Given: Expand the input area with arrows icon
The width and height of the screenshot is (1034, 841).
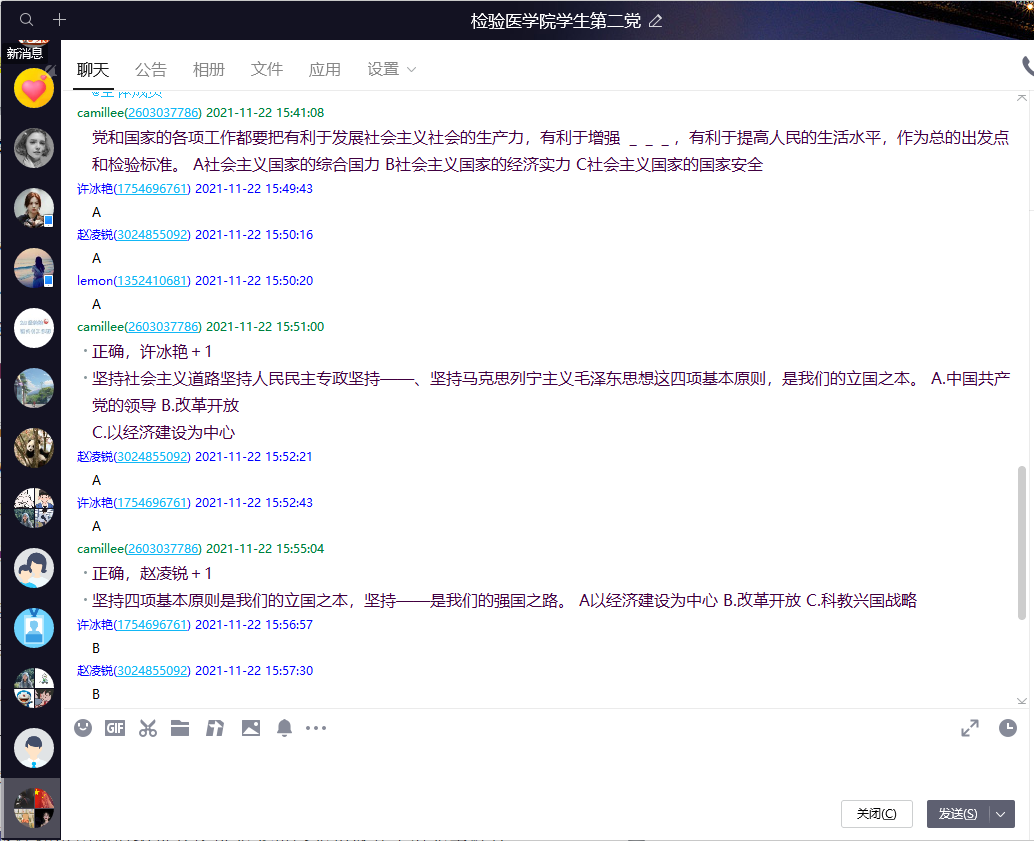Looking at the screenshot, I should [969, 728].
